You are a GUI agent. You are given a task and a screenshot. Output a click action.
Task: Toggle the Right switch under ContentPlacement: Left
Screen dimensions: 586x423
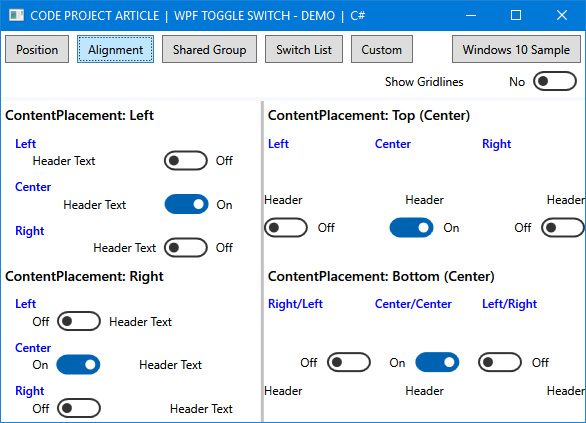coord(186,247)
